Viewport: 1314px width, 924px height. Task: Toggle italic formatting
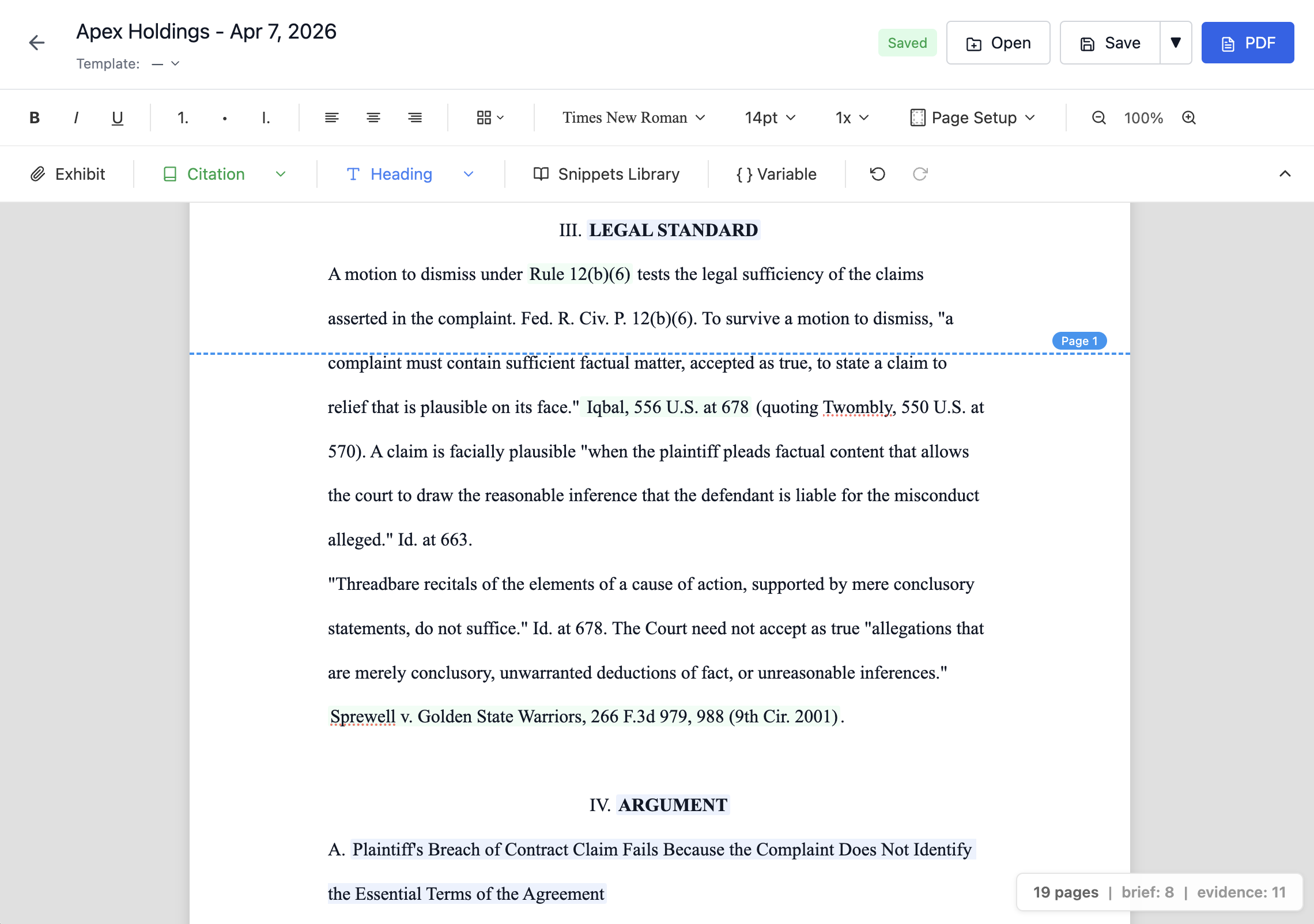(x=76, y=117)
